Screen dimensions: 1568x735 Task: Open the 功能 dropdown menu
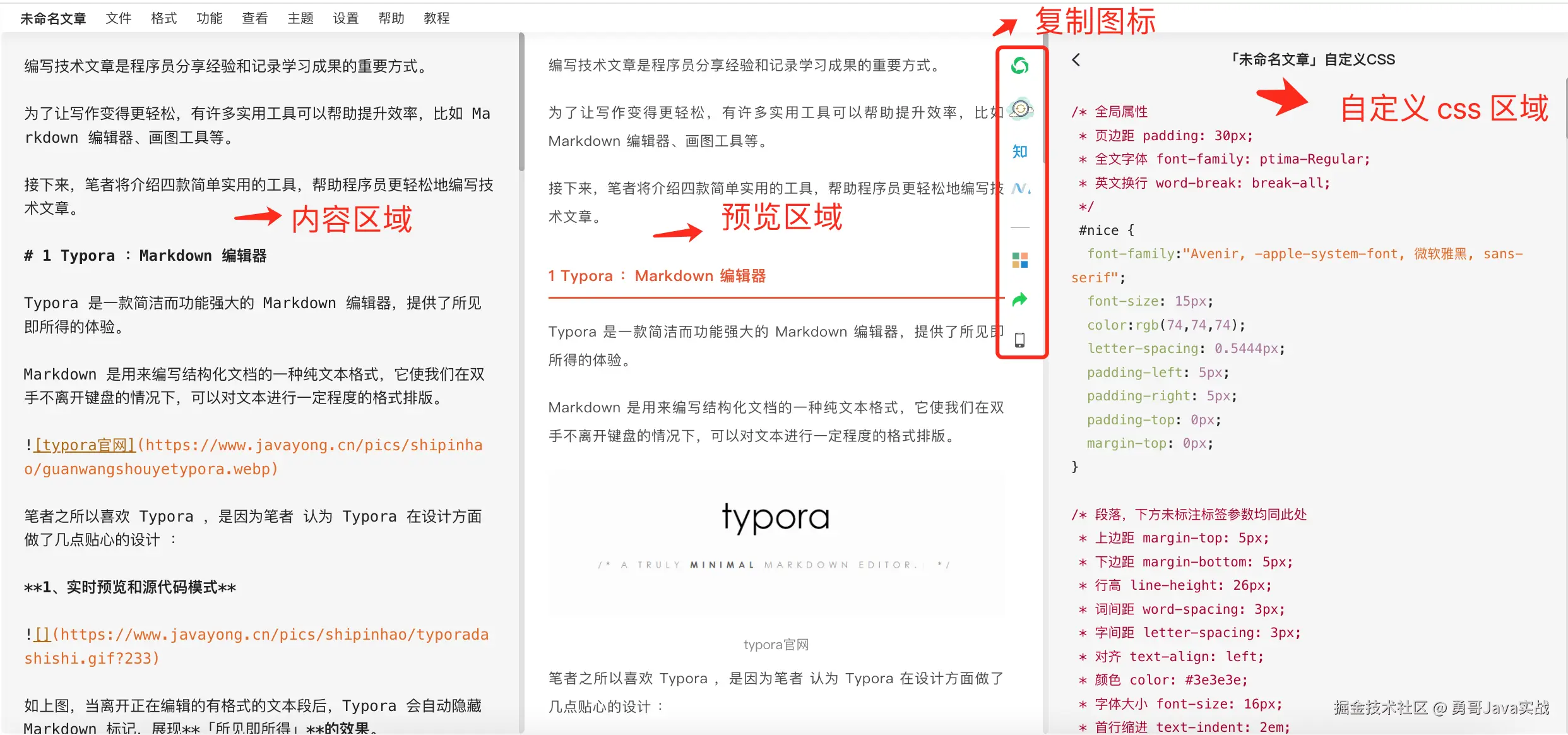click(x=209, y=18)
